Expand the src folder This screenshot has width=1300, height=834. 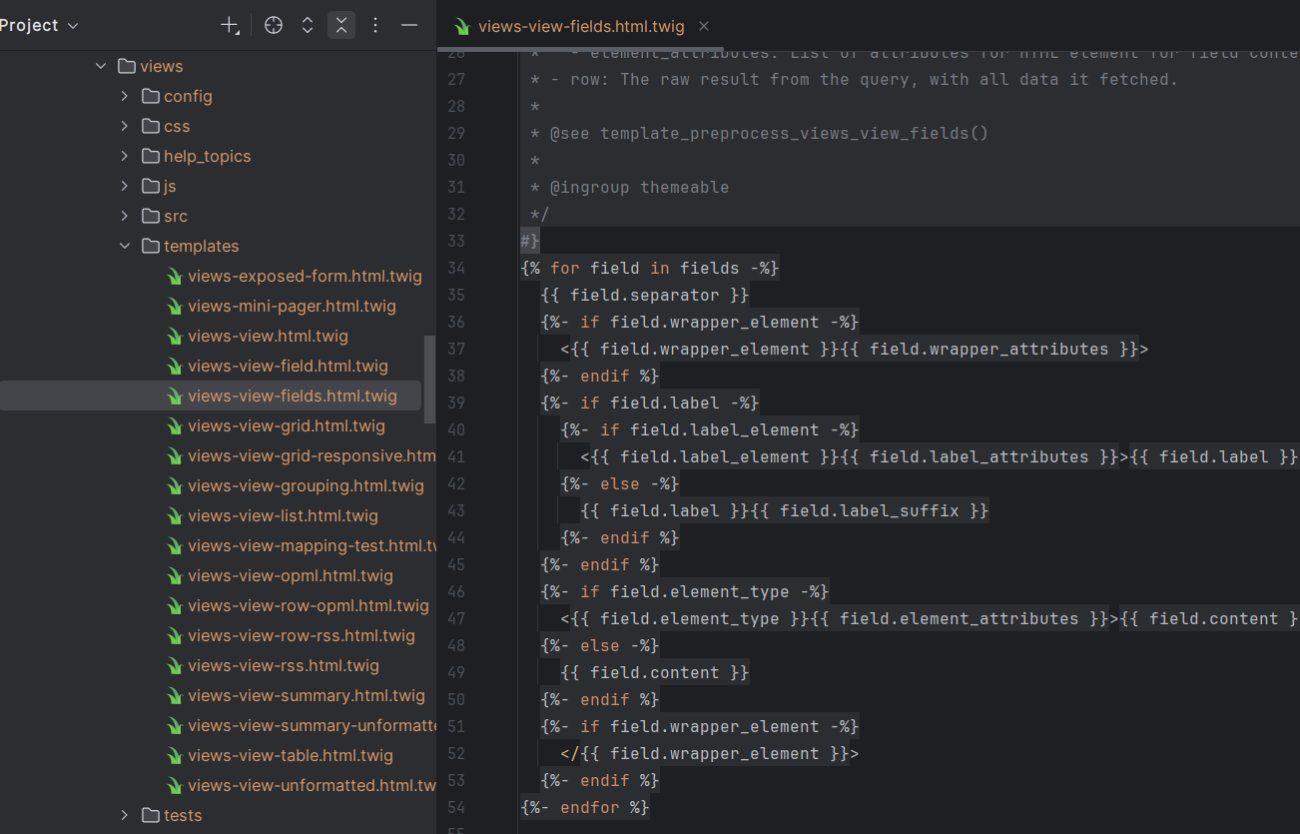(124, 216)
